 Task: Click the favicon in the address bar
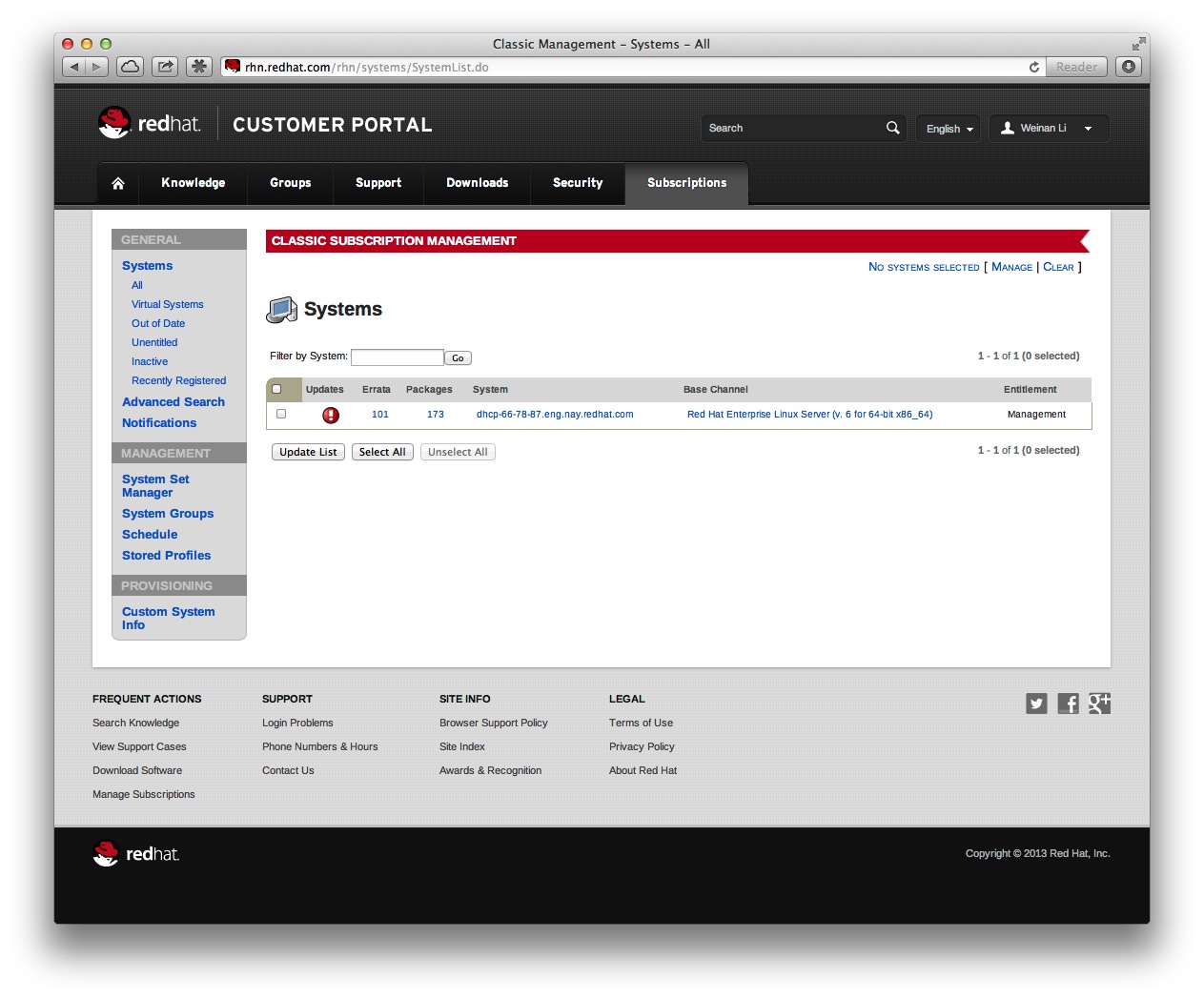coord(233,67)
